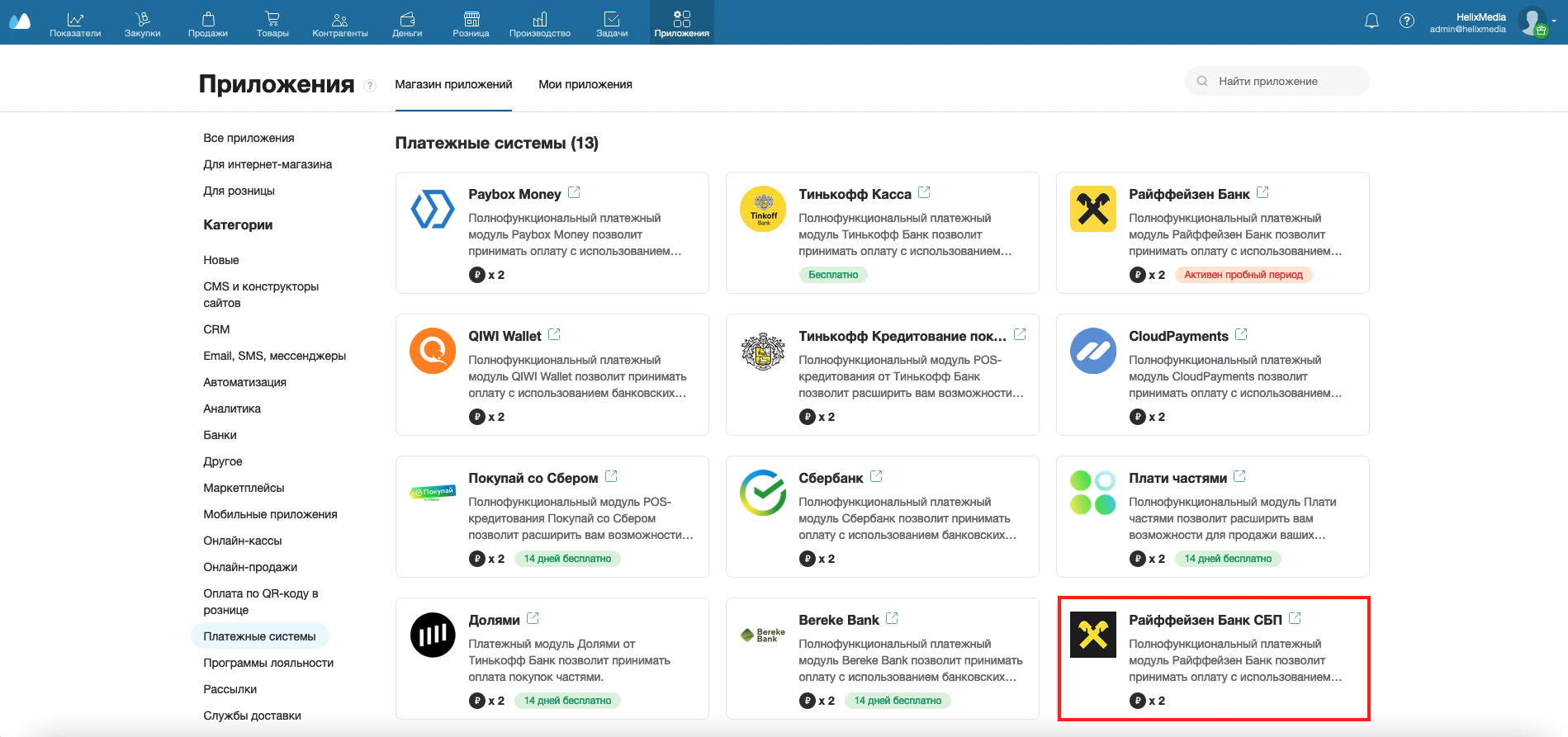The width and height of the screenshot is (1568, 737).
Task: Choose CMS и конструкторы сайтов category
Action: click(261, 295)
